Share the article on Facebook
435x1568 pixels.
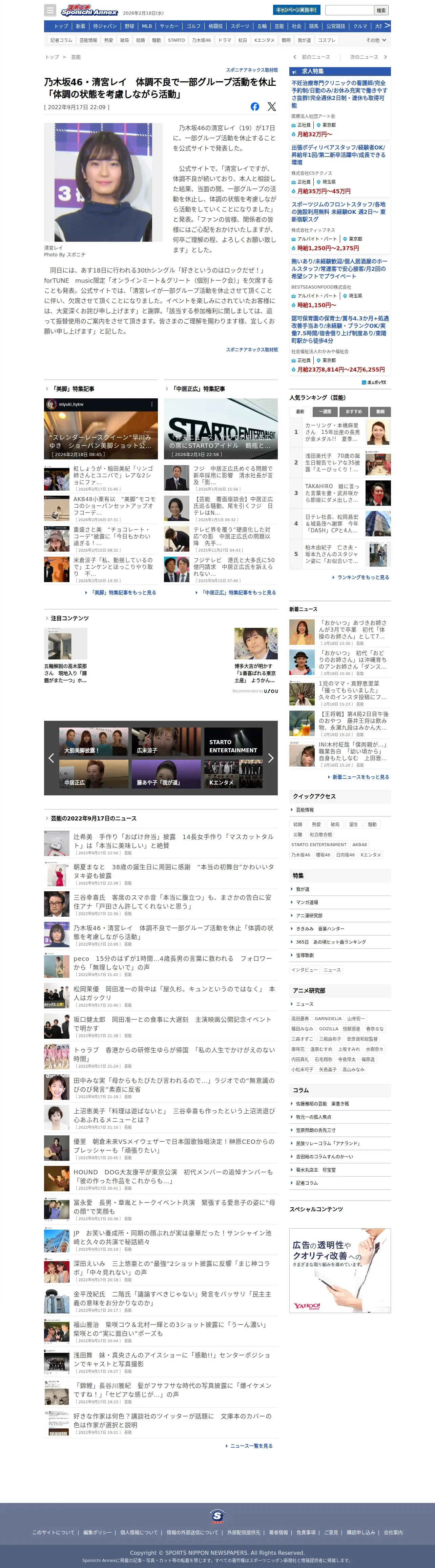coord(255,106)
